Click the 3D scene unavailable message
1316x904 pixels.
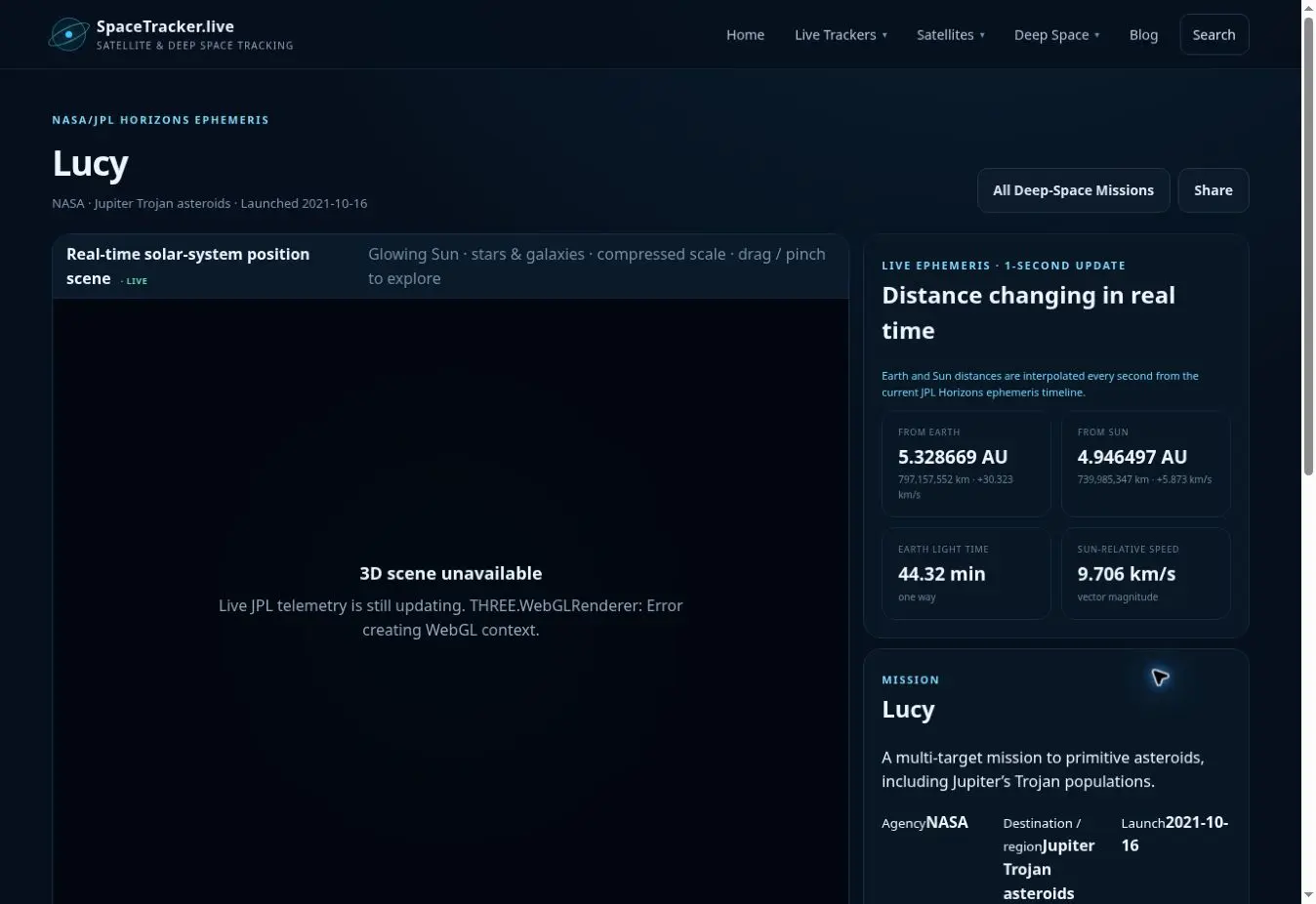click(450, 573)
